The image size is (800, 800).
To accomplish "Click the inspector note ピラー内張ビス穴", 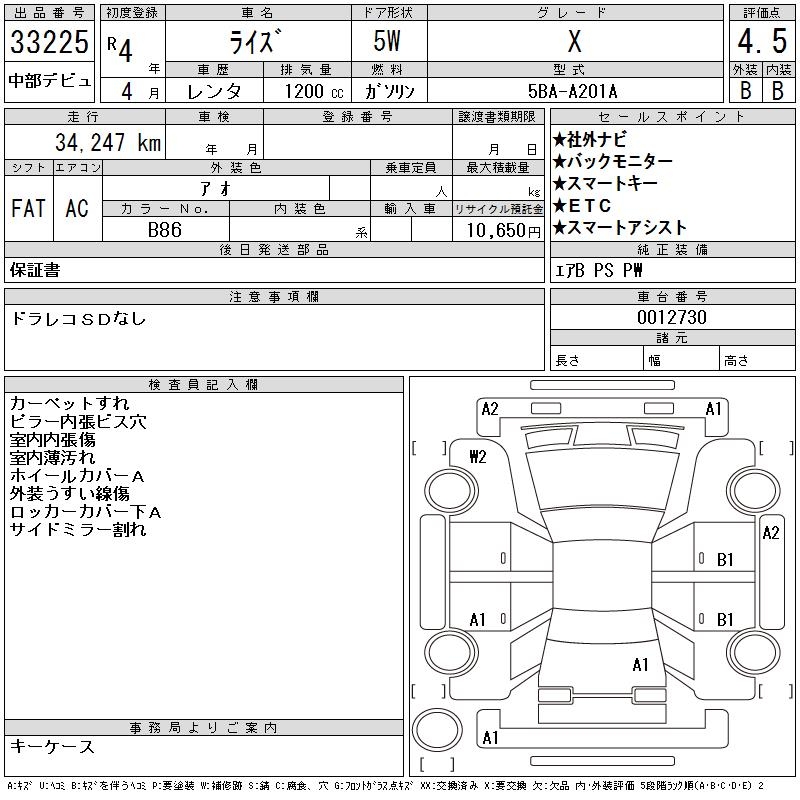I will click(x=78, y=422).
